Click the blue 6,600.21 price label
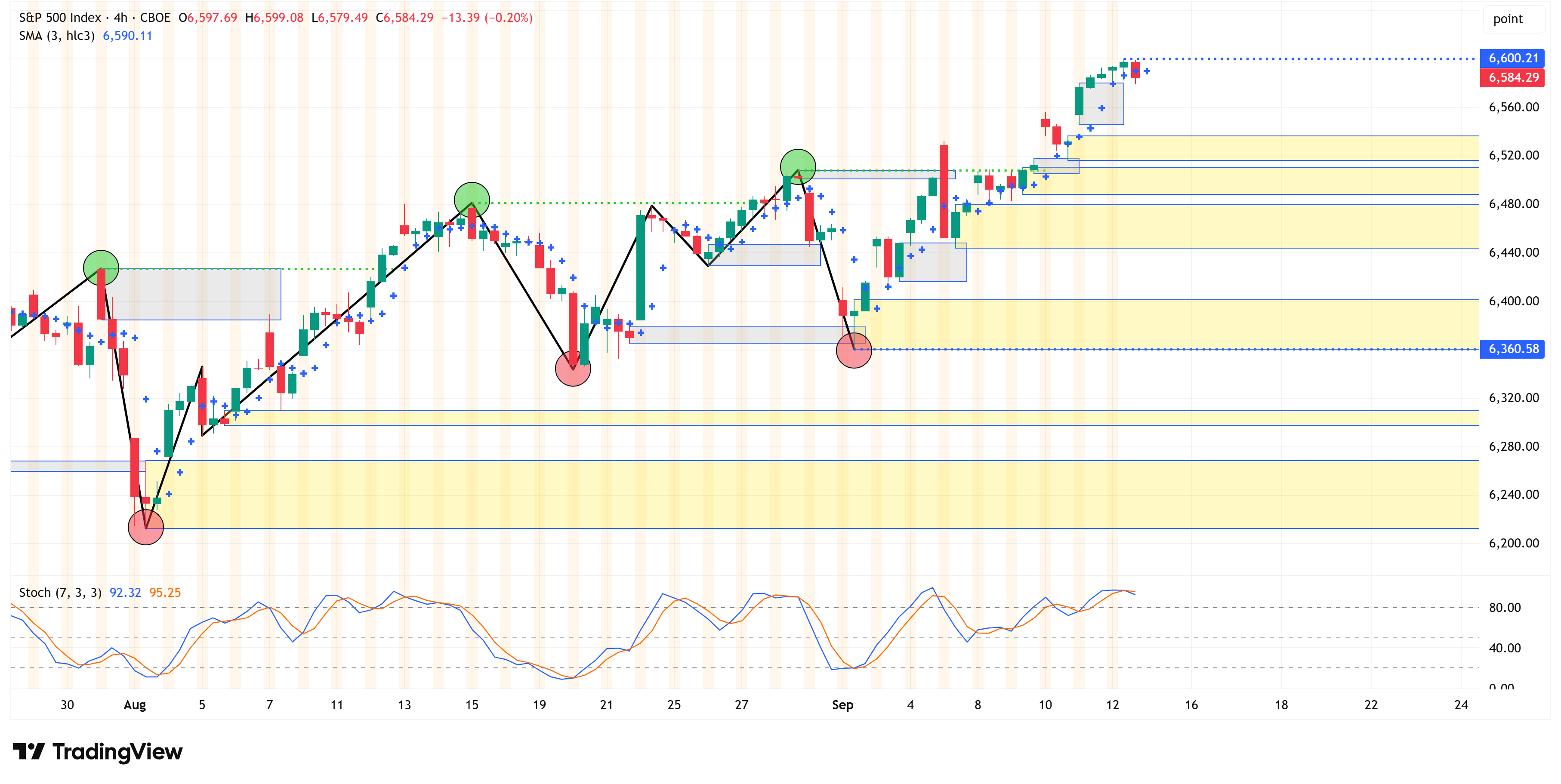The width and height of the screenshot is (1561, 784). 1512,58
